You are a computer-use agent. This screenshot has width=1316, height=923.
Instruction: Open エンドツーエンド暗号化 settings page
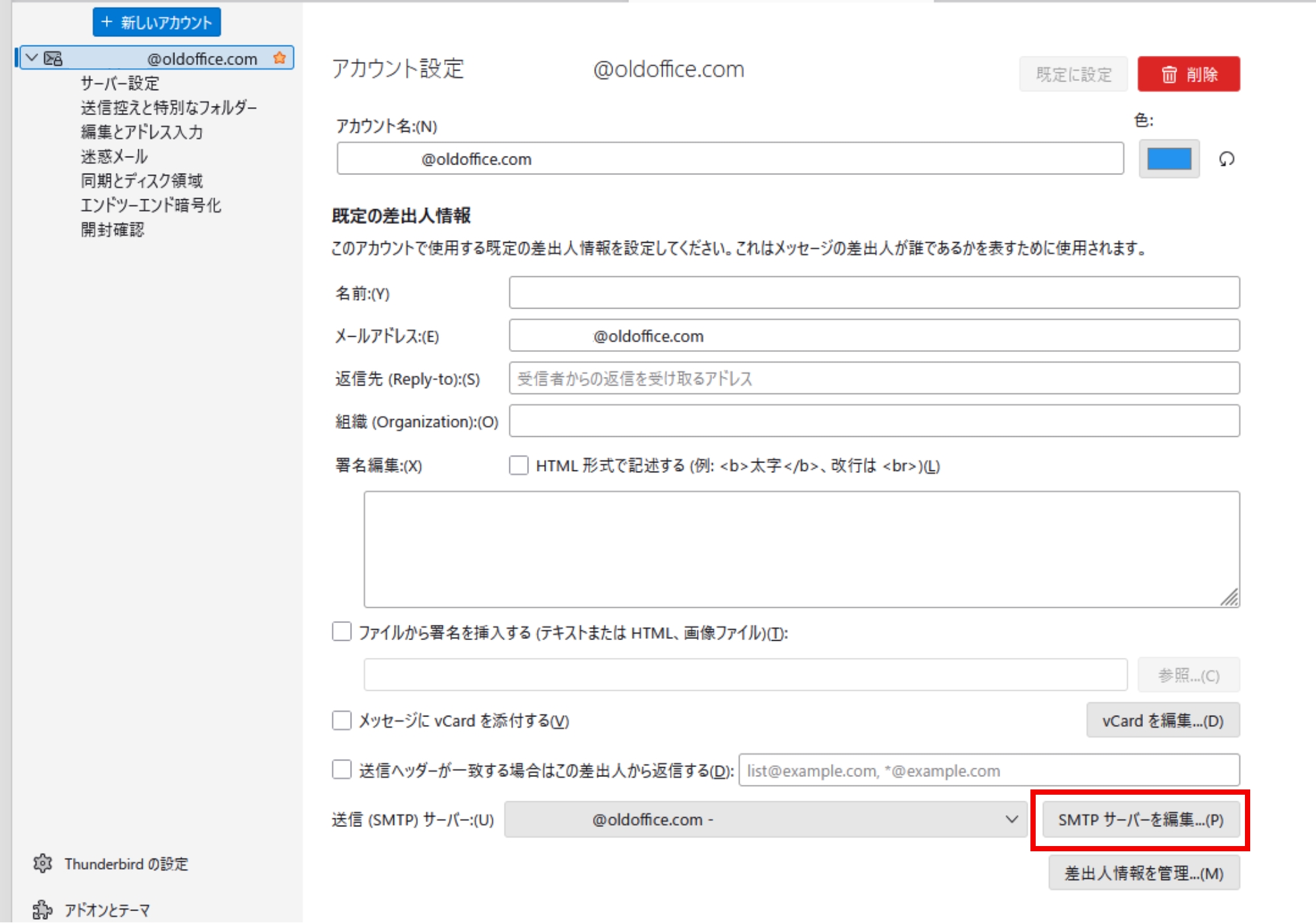click(x=151, y=205)
